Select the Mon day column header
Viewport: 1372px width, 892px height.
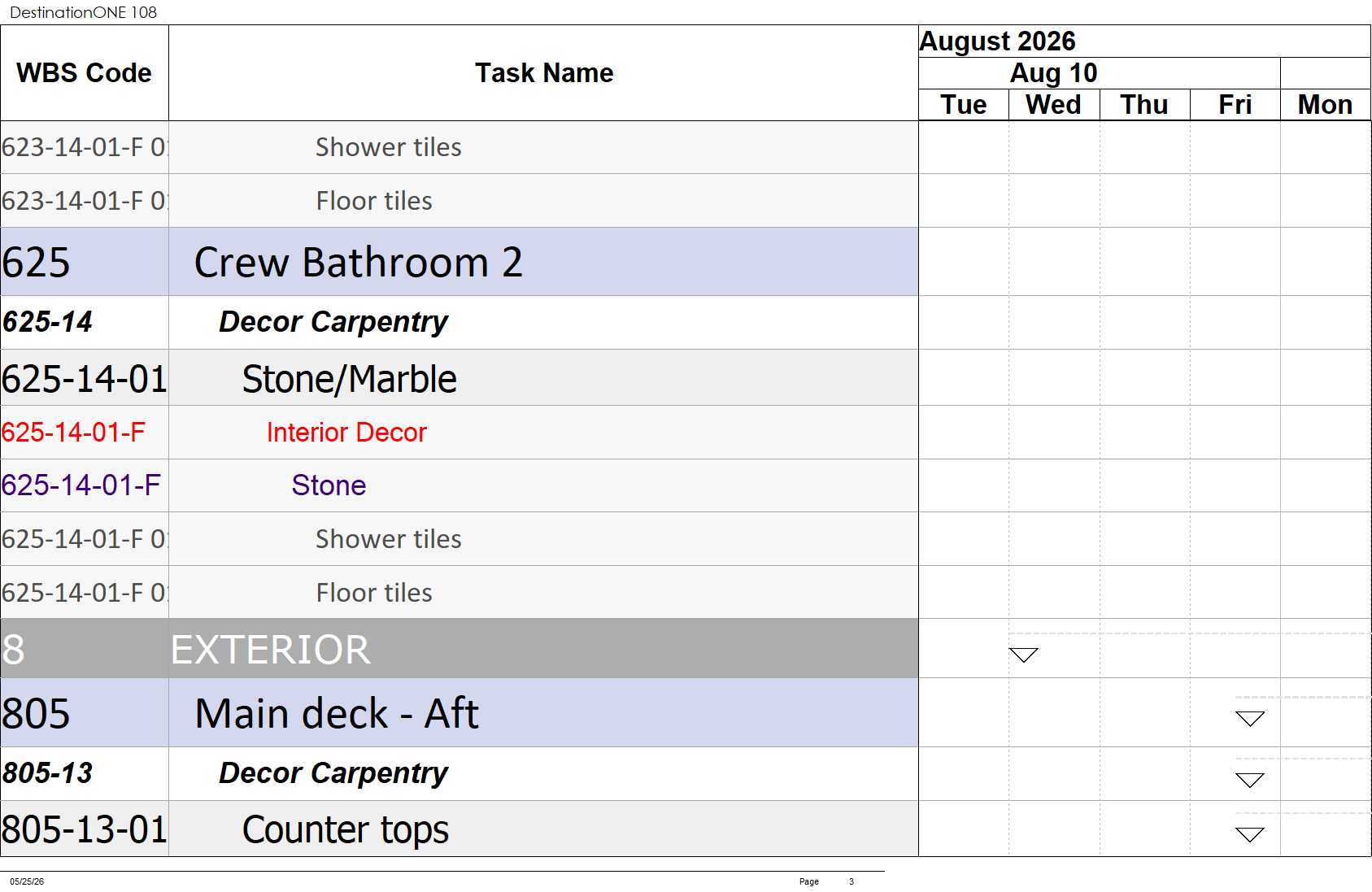[x=1326, y=105]
